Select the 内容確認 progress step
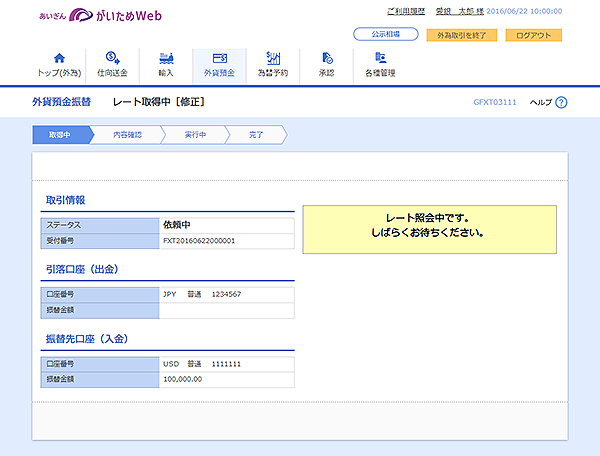The image size is (600, 456). pos(127,135)
